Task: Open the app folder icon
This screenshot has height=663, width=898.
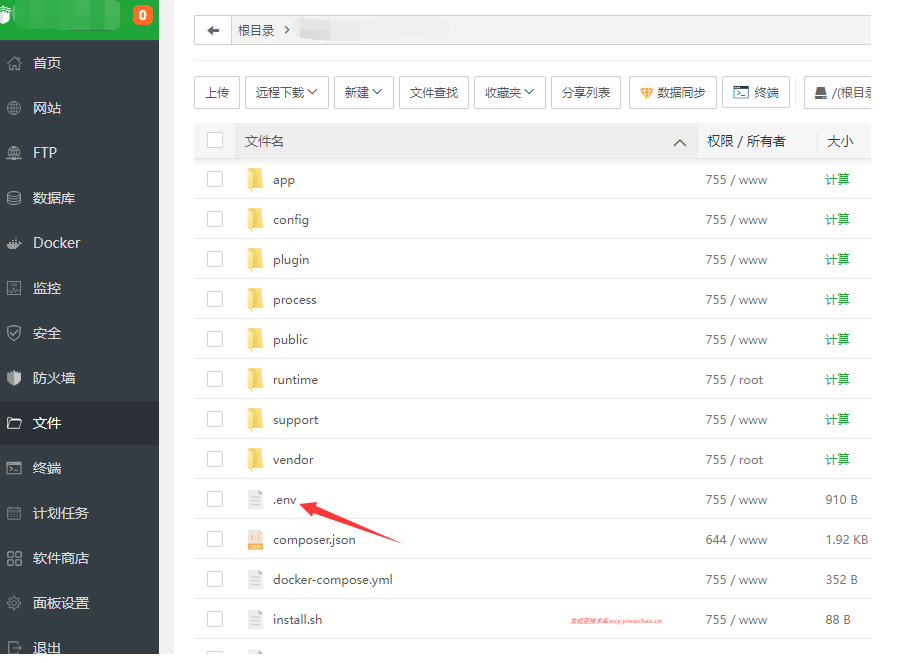Action: 255,180
